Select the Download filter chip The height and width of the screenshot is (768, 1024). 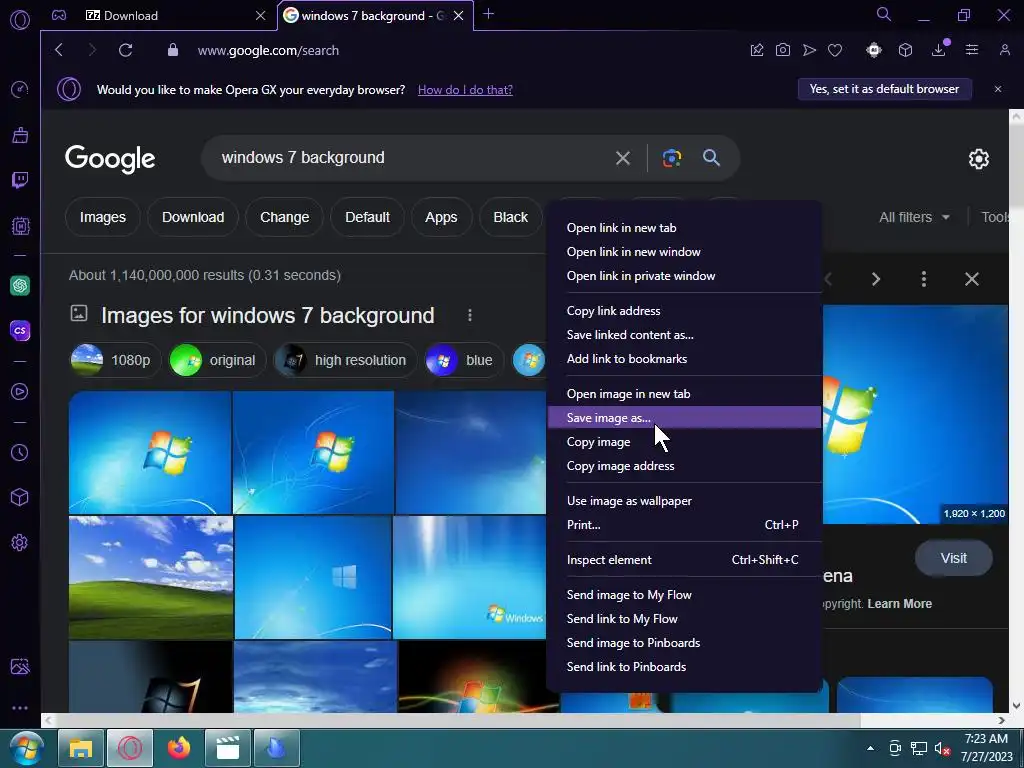click(193, 217)
